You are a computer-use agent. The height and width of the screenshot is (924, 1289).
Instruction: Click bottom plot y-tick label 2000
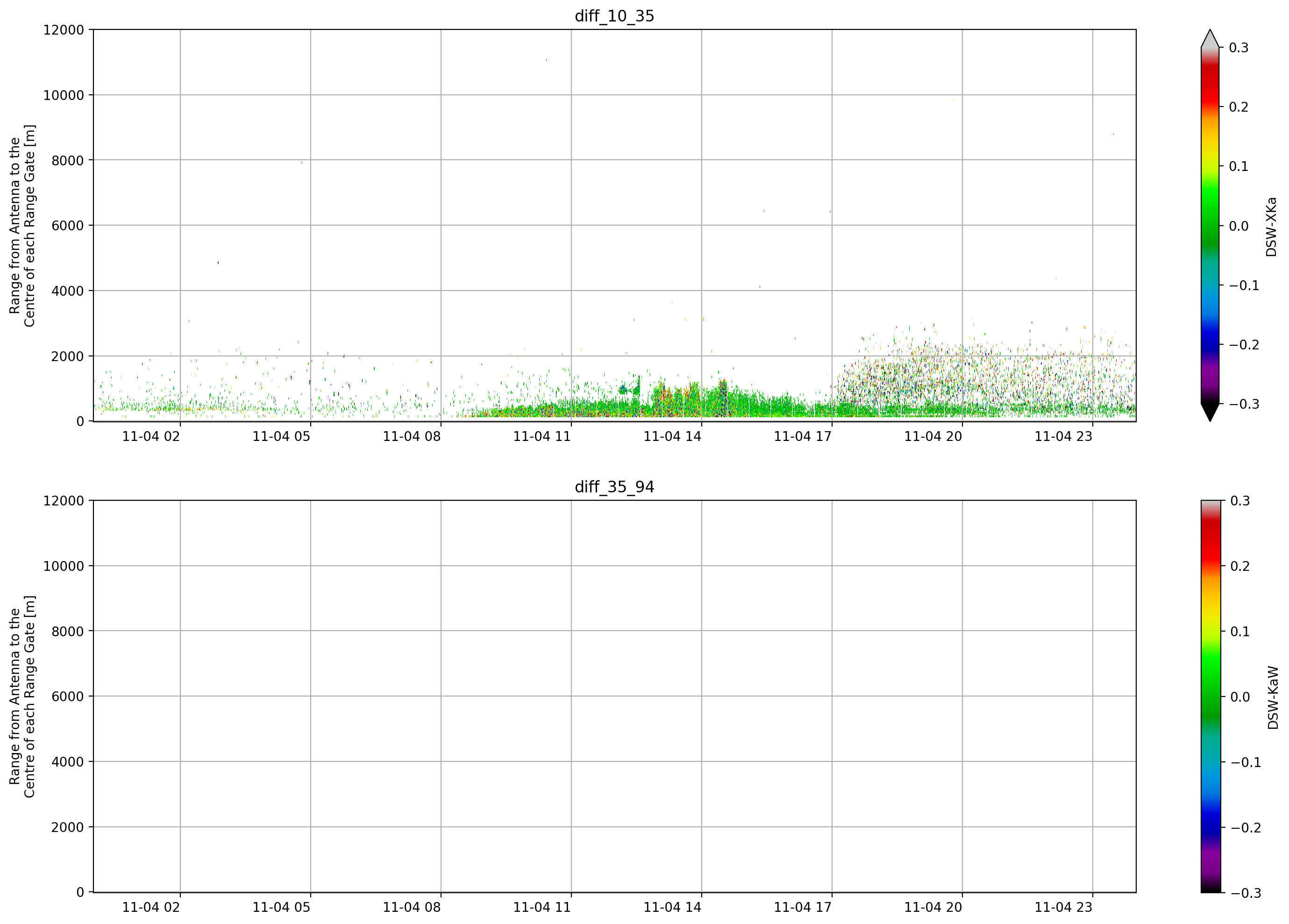68,827
